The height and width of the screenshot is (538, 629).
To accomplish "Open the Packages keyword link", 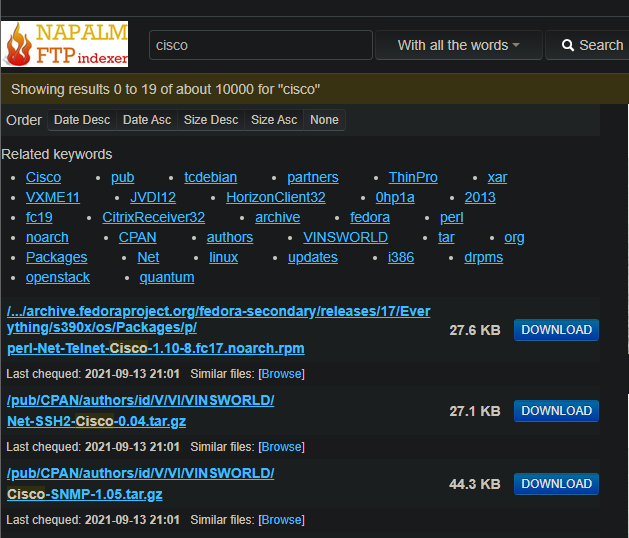I will 56,258.
